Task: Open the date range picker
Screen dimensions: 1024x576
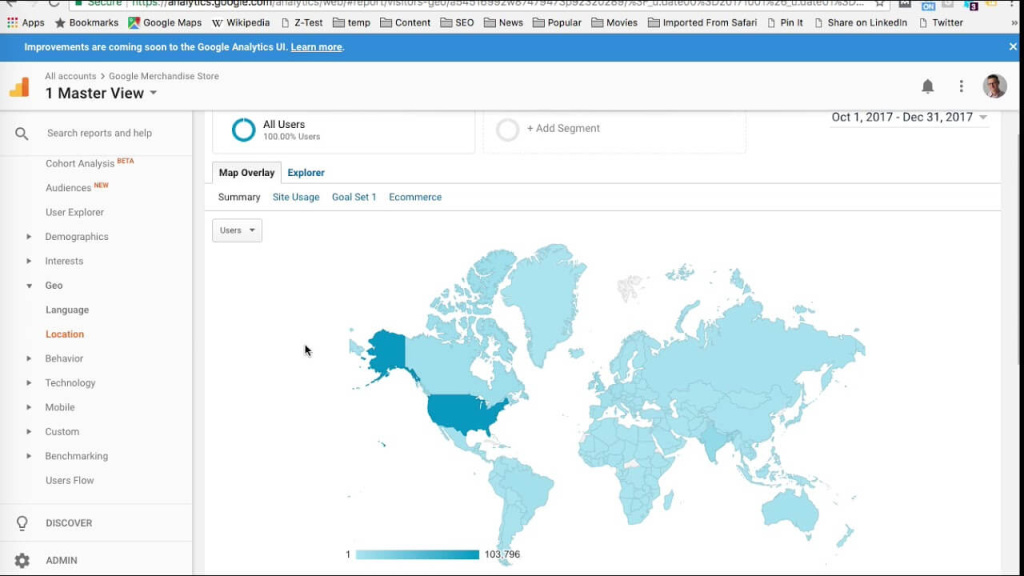Action: click(909, 117)
